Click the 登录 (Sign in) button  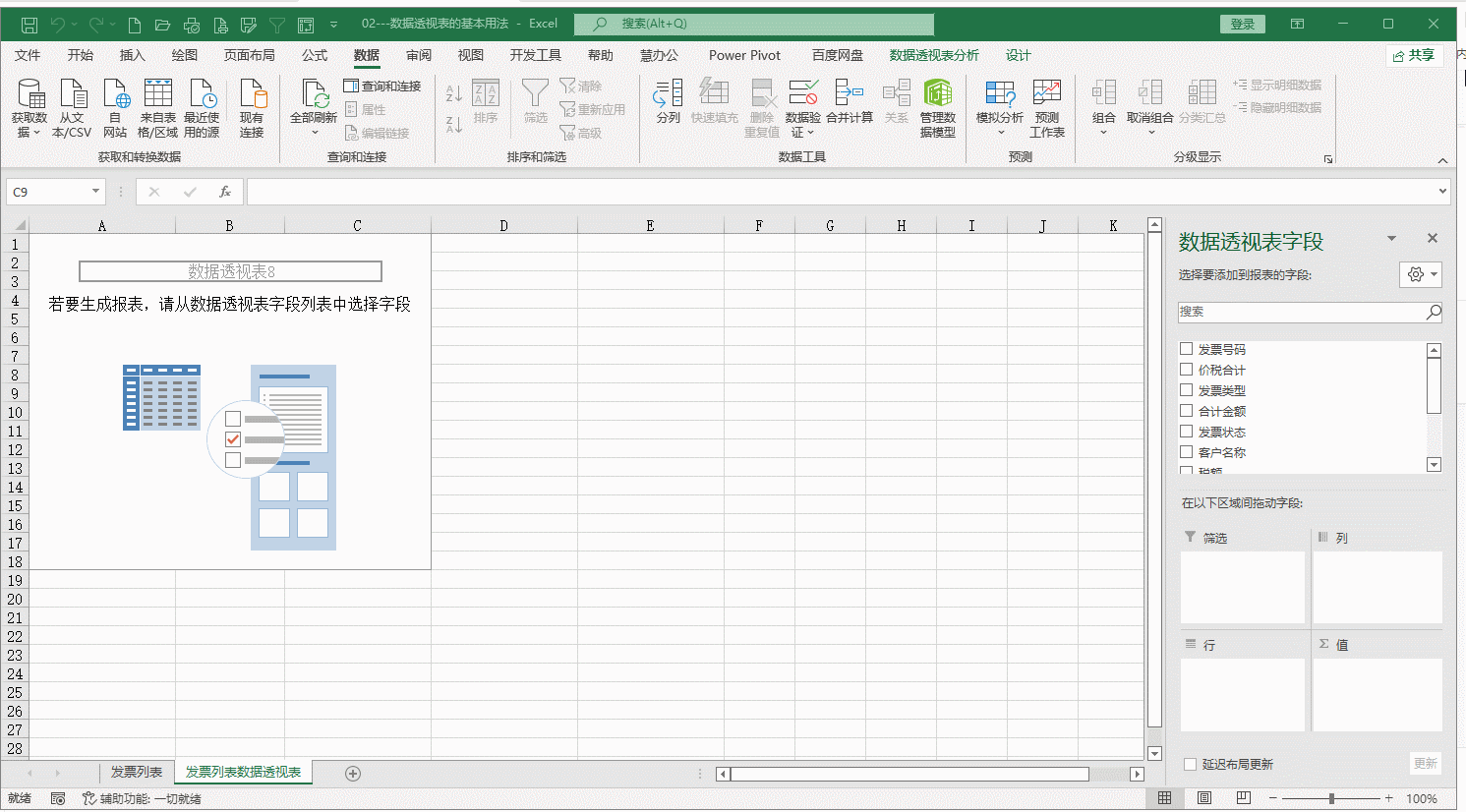1243,24
